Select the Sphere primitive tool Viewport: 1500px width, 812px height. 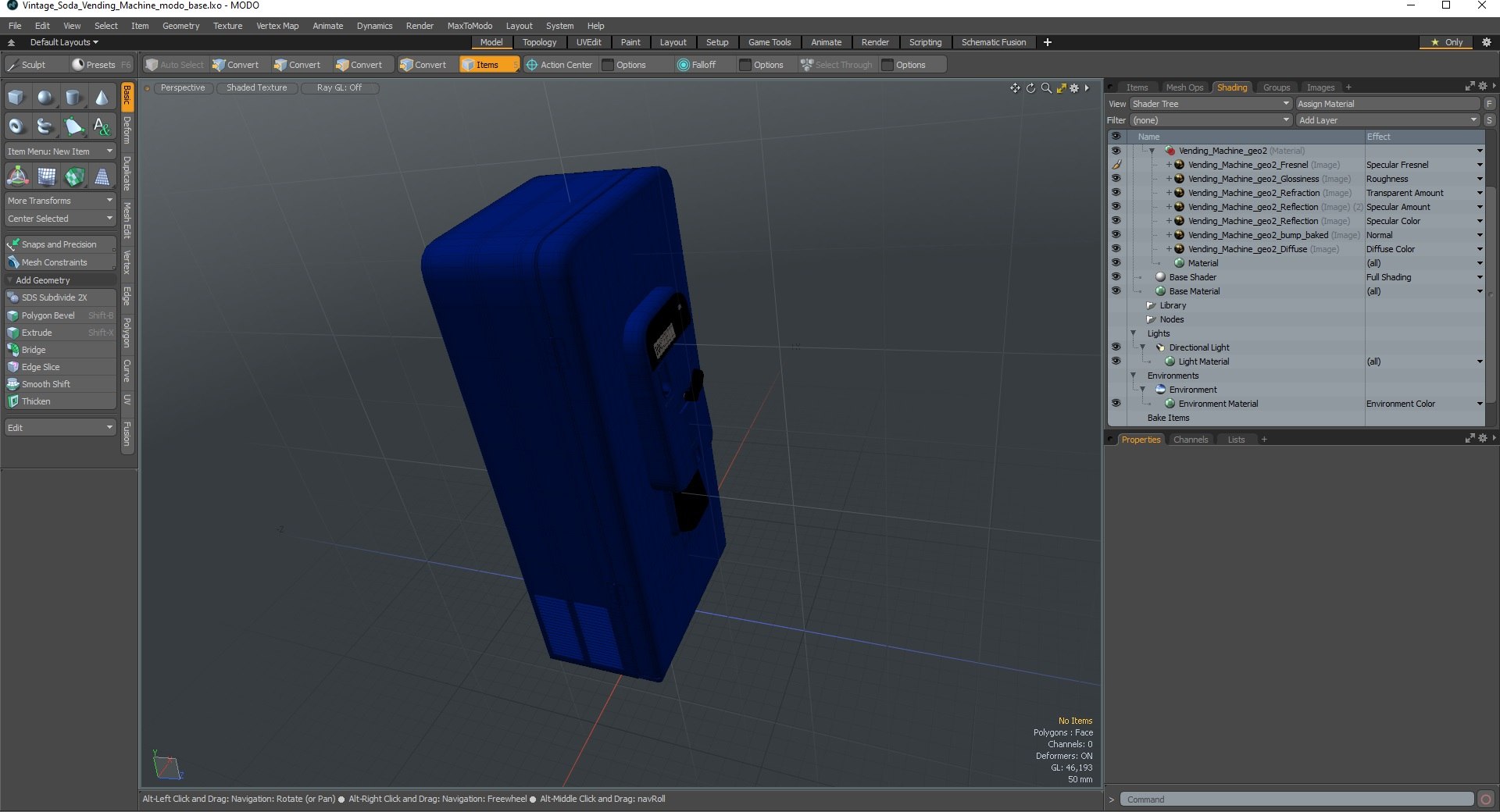[45, 98]
